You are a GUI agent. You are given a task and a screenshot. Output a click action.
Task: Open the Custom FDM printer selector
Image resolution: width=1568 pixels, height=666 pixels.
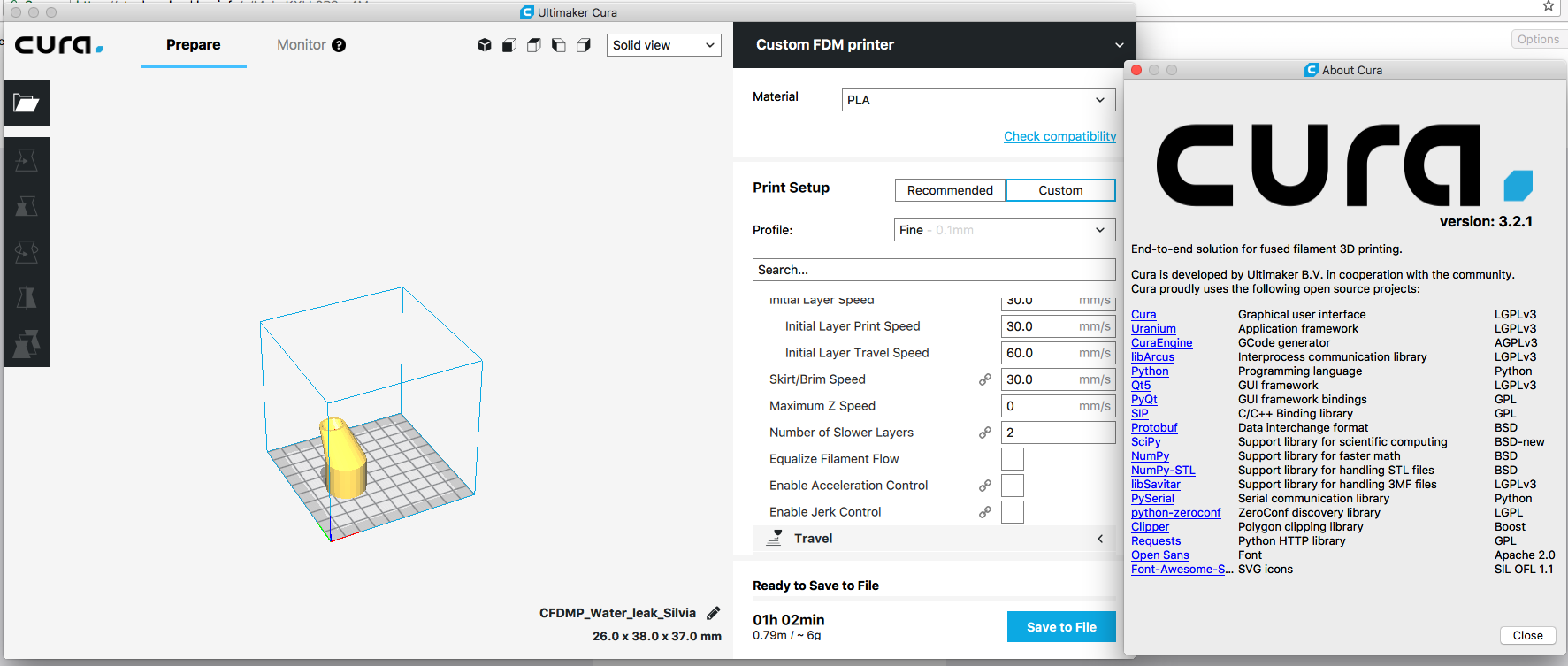click(934, 45)
